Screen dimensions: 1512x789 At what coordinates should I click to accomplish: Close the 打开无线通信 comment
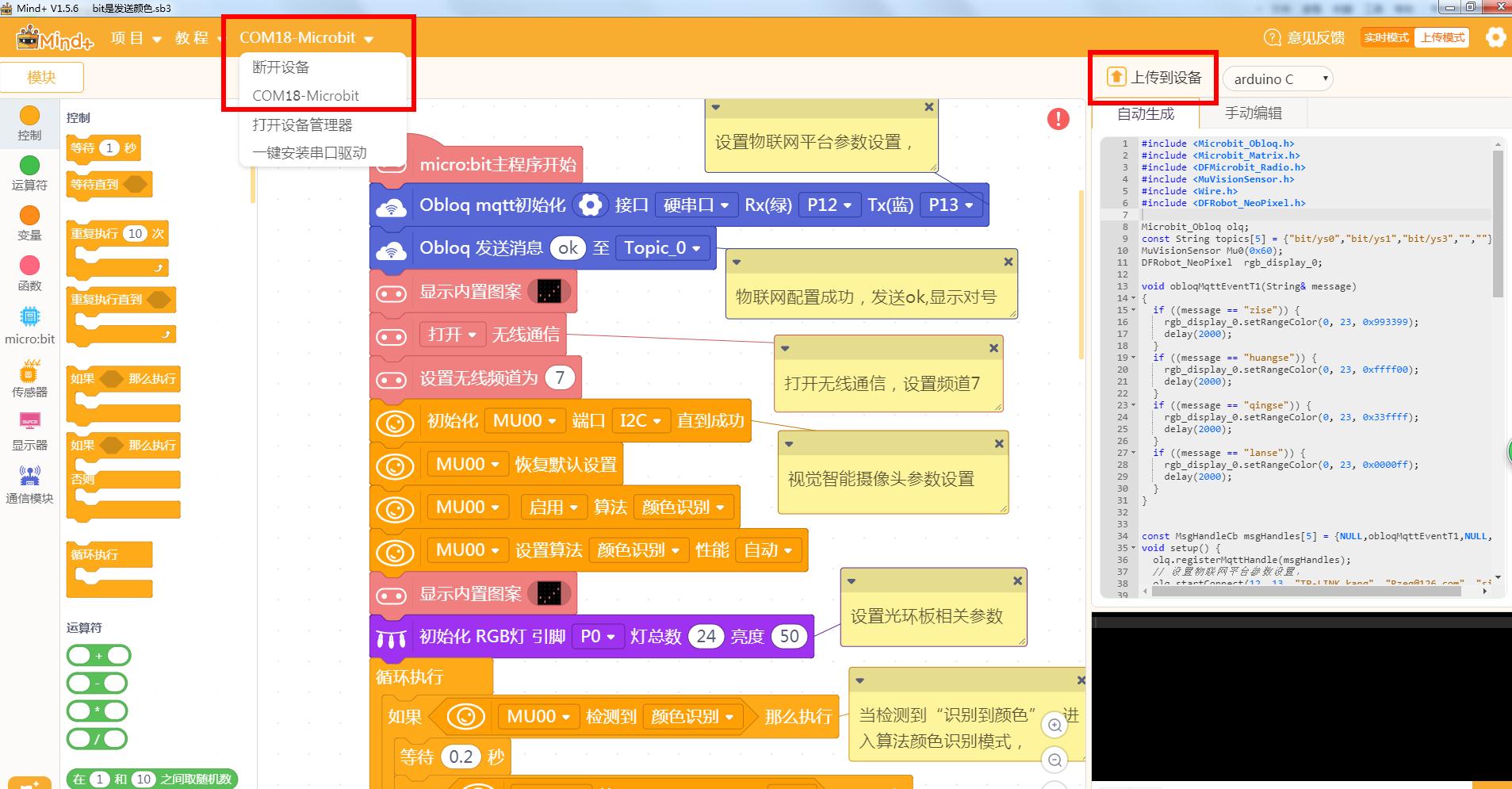click(993, 348)
